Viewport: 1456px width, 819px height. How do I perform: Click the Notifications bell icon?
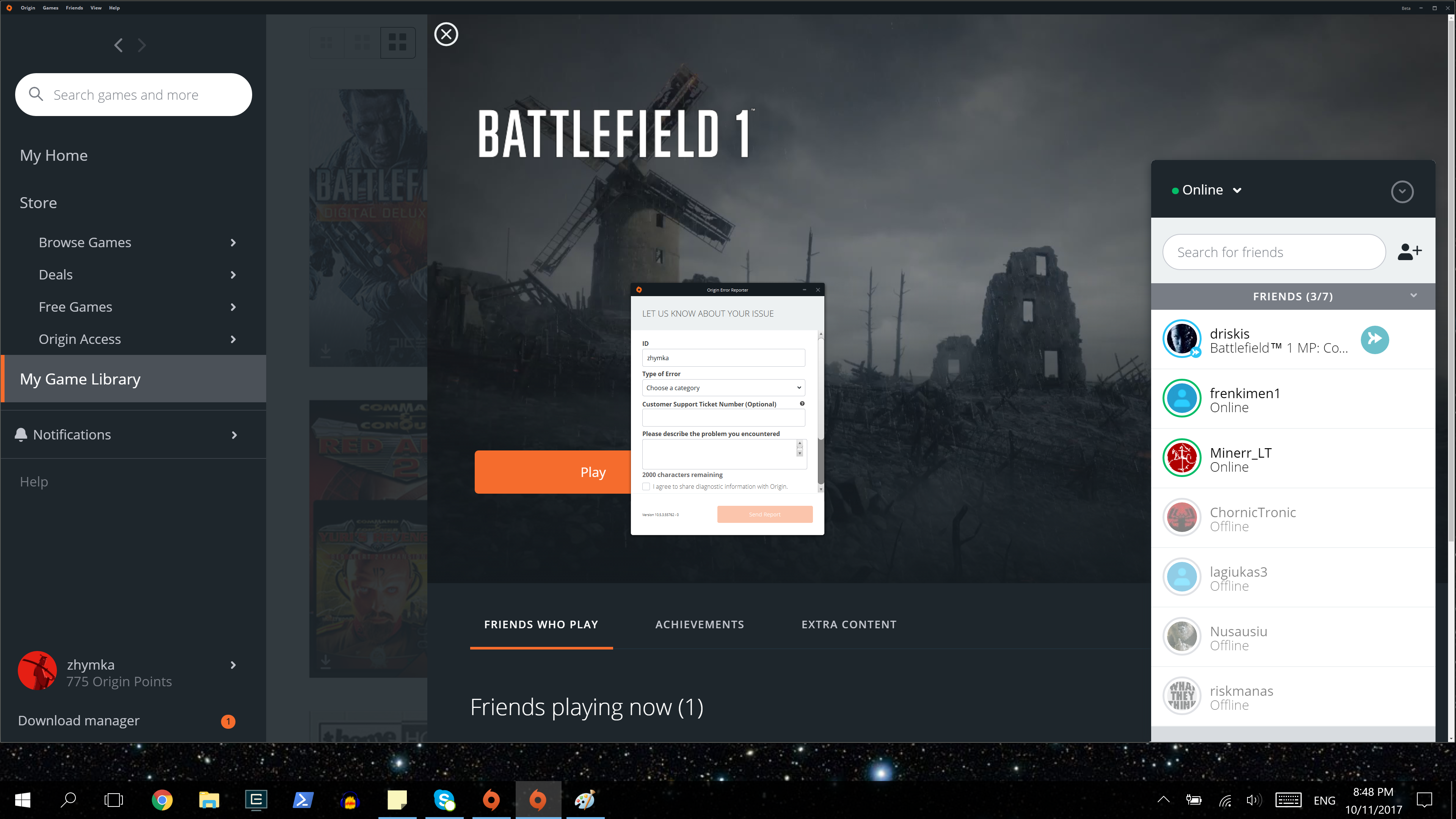pyautogui.click(x=21, y=434)
